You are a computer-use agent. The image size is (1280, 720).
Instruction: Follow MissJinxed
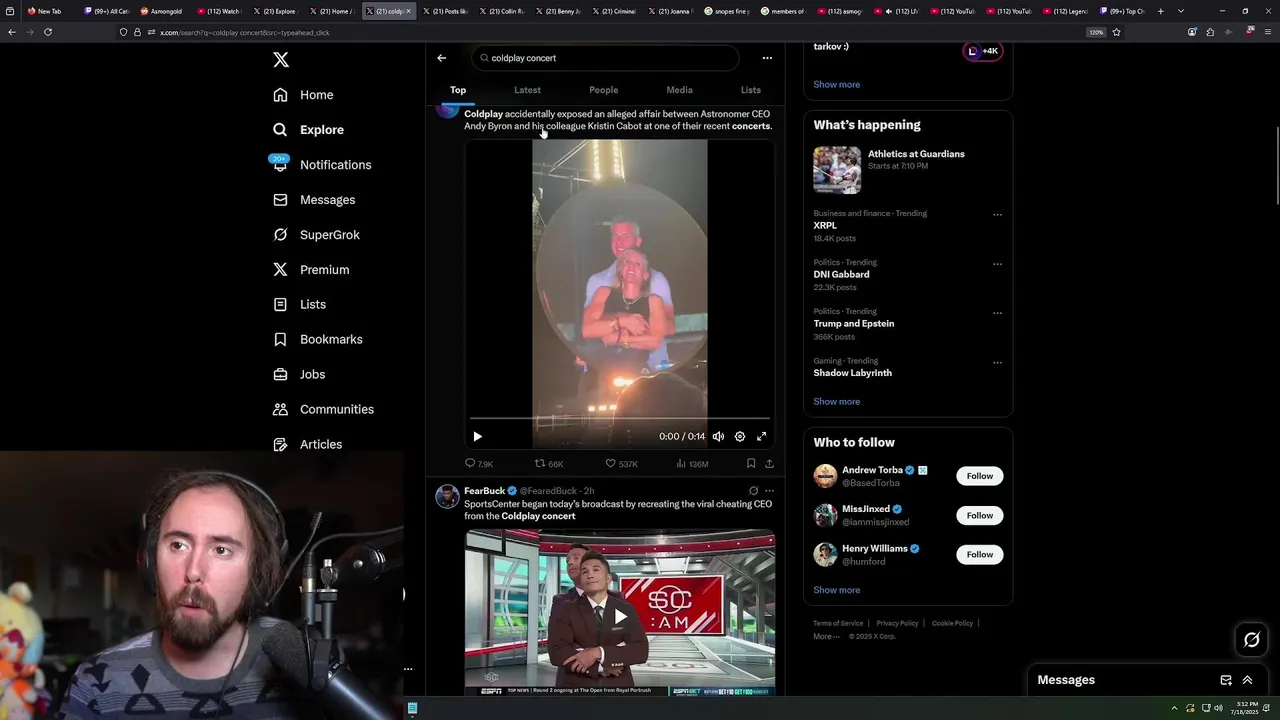[980, 515]
